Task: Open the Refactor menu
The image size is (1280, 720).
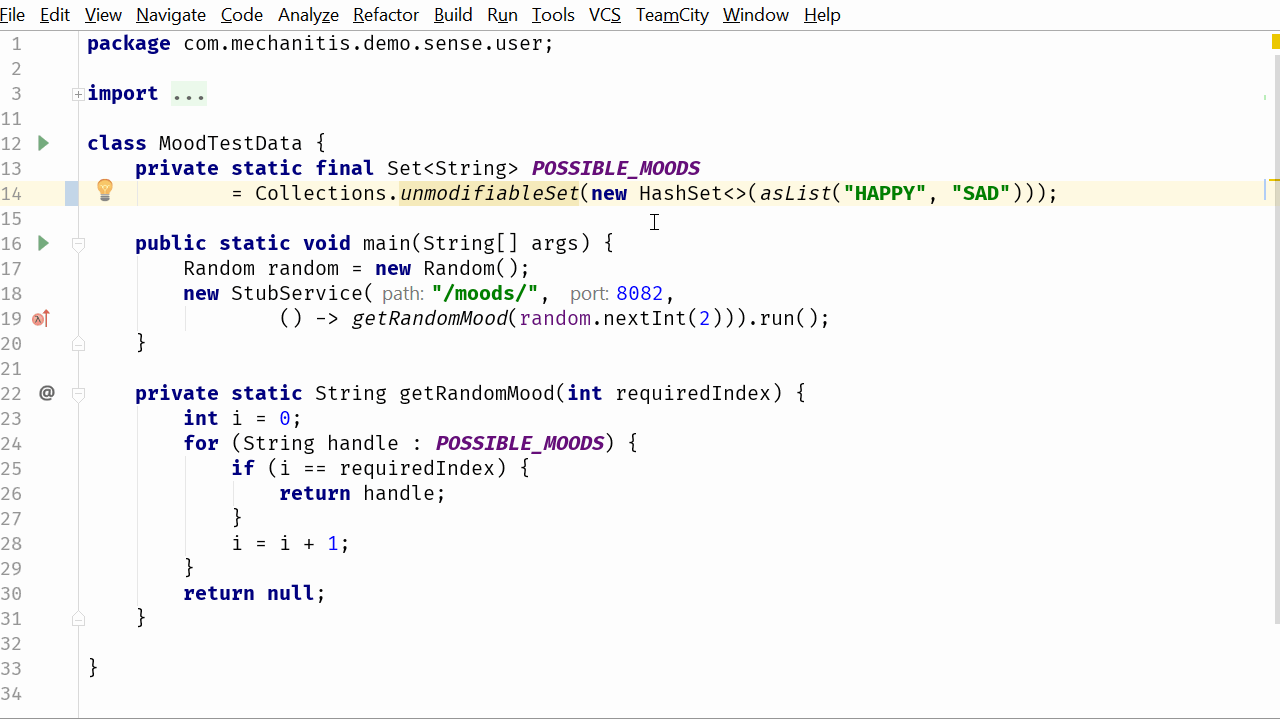Action: tap(385, 15)
